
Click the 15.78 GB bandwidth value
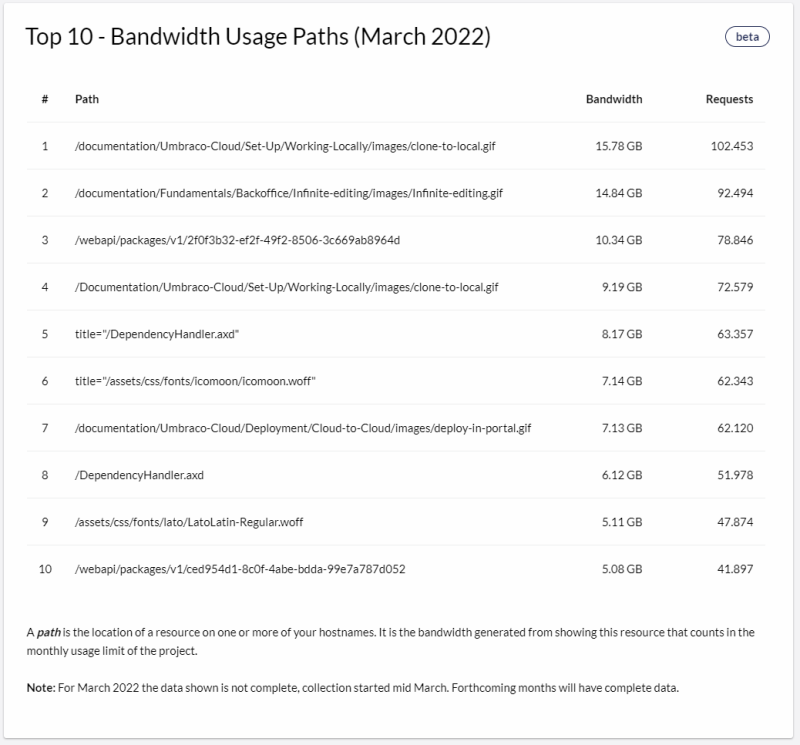pyautogui.click(x=618, y=146)
